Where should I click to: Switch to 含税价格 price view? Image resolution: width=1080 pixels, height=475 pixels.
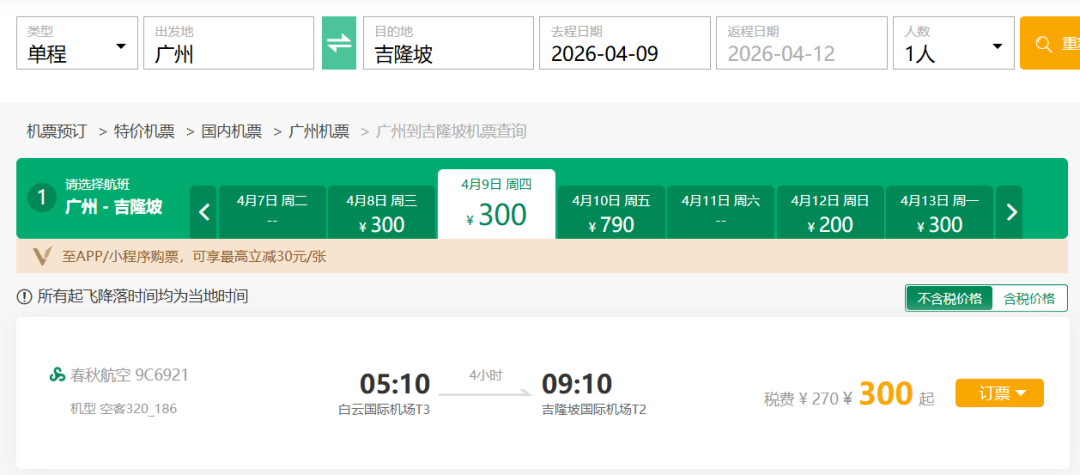tap(1029, 298)
